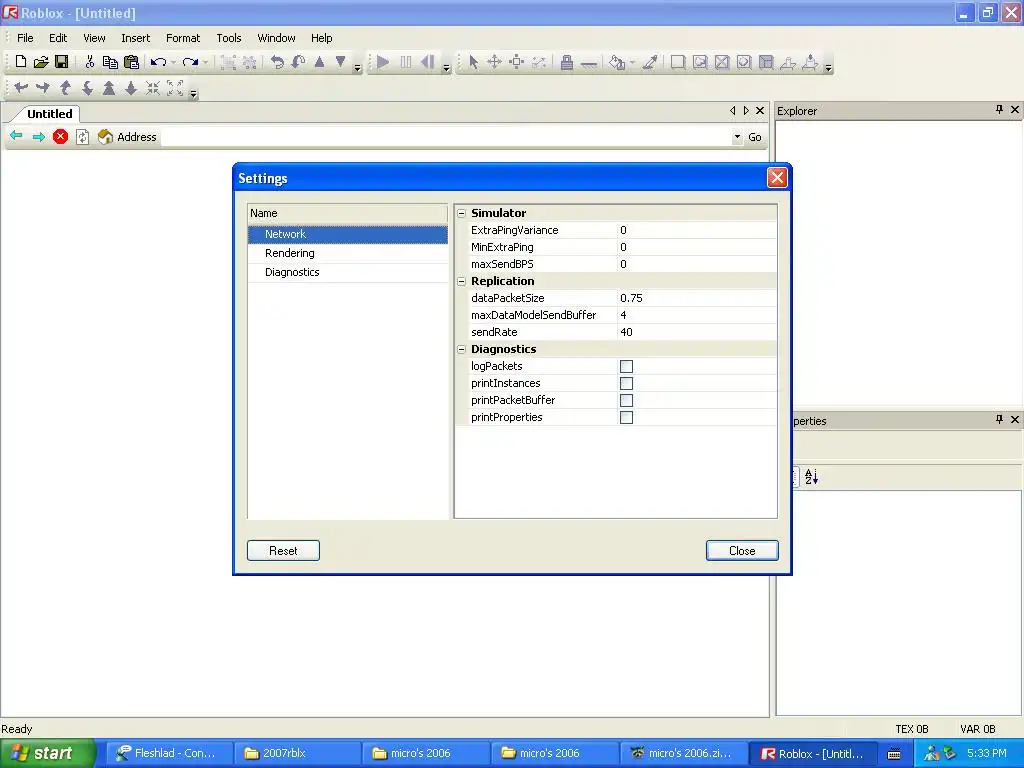
Task: Open the address bar dropdown arrow
Action: 737,137
